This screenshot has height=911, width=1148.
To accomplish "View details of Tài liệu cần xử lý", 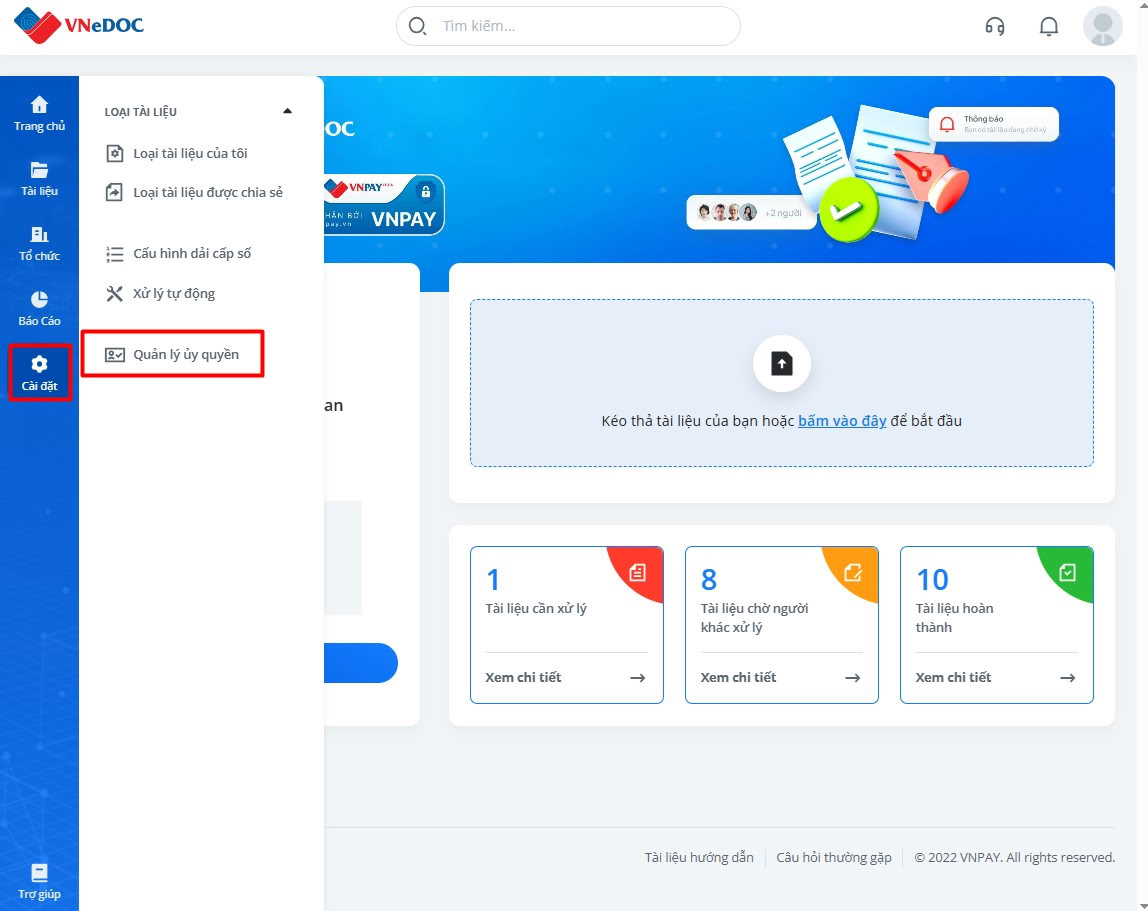I will pos(523,678).
